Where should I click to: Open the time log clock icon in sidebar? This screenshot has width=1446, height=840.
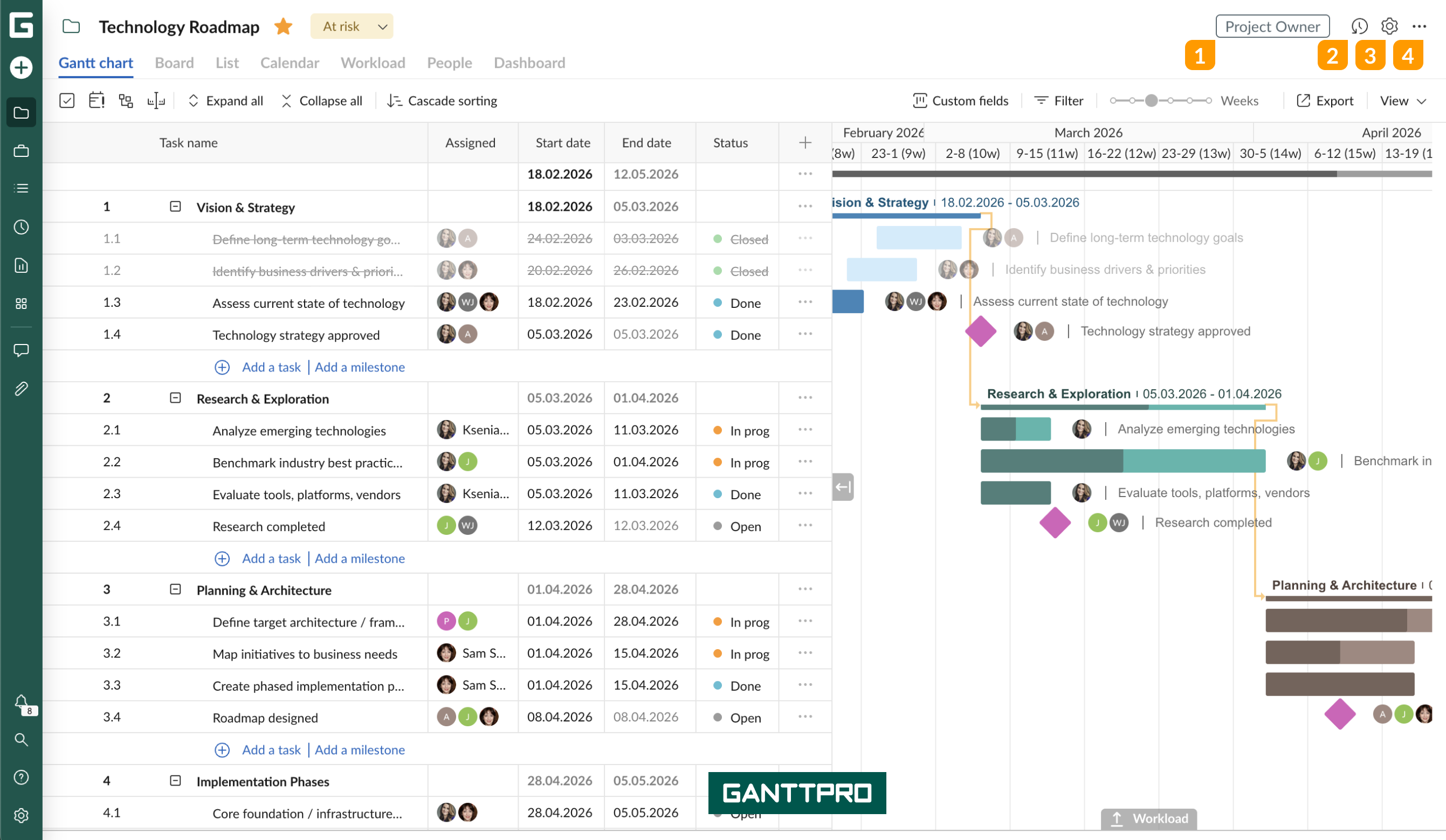coord(21,227)
